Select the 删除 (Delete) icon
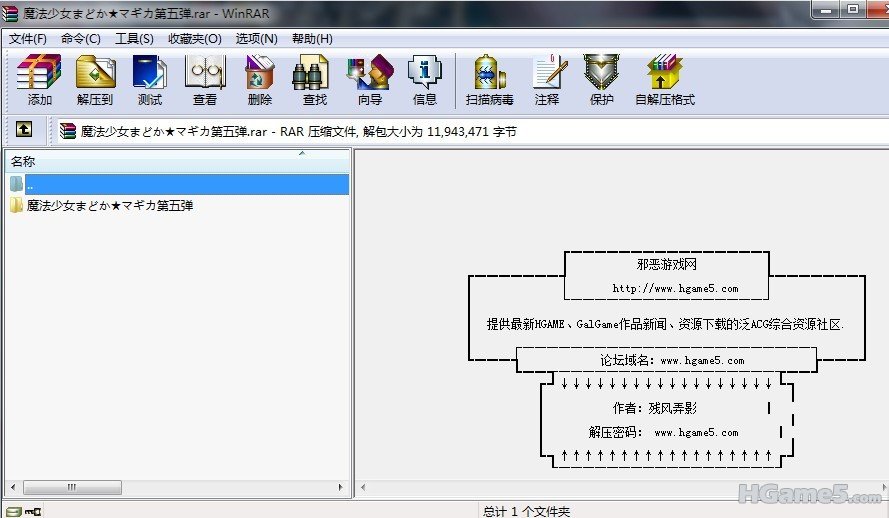Image resolution: width=889 pixels, height=518 pixels. pyautogui.click(x=260, y=79)
